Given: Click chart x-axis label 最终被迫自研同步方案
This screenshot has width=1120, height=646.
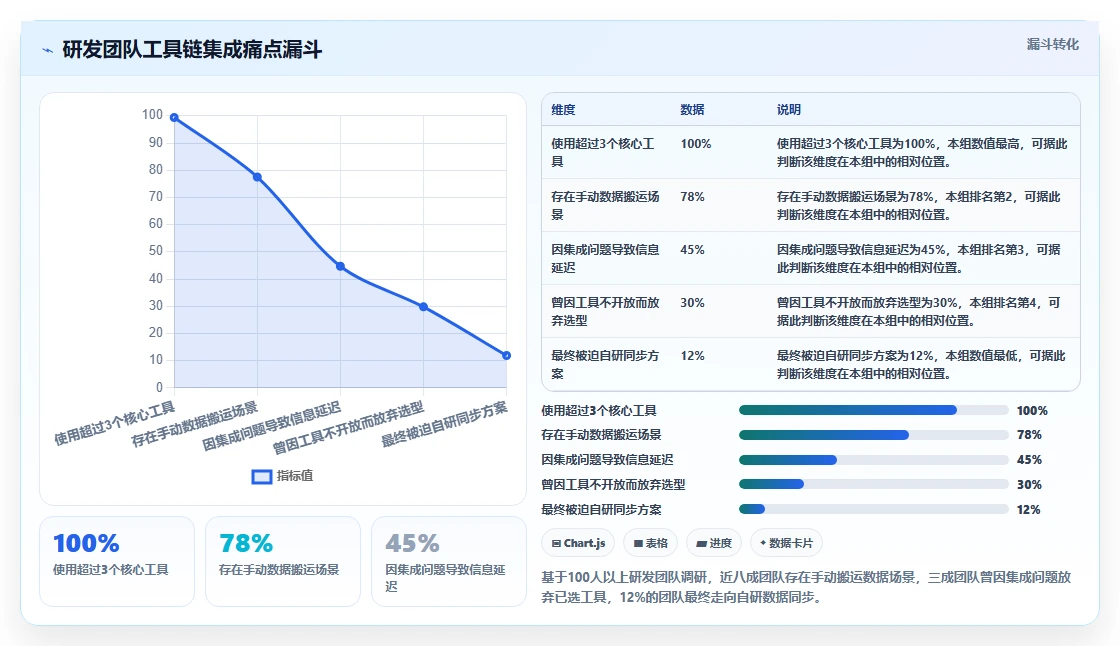Looking at the screenshot, I should coord(444,424).
